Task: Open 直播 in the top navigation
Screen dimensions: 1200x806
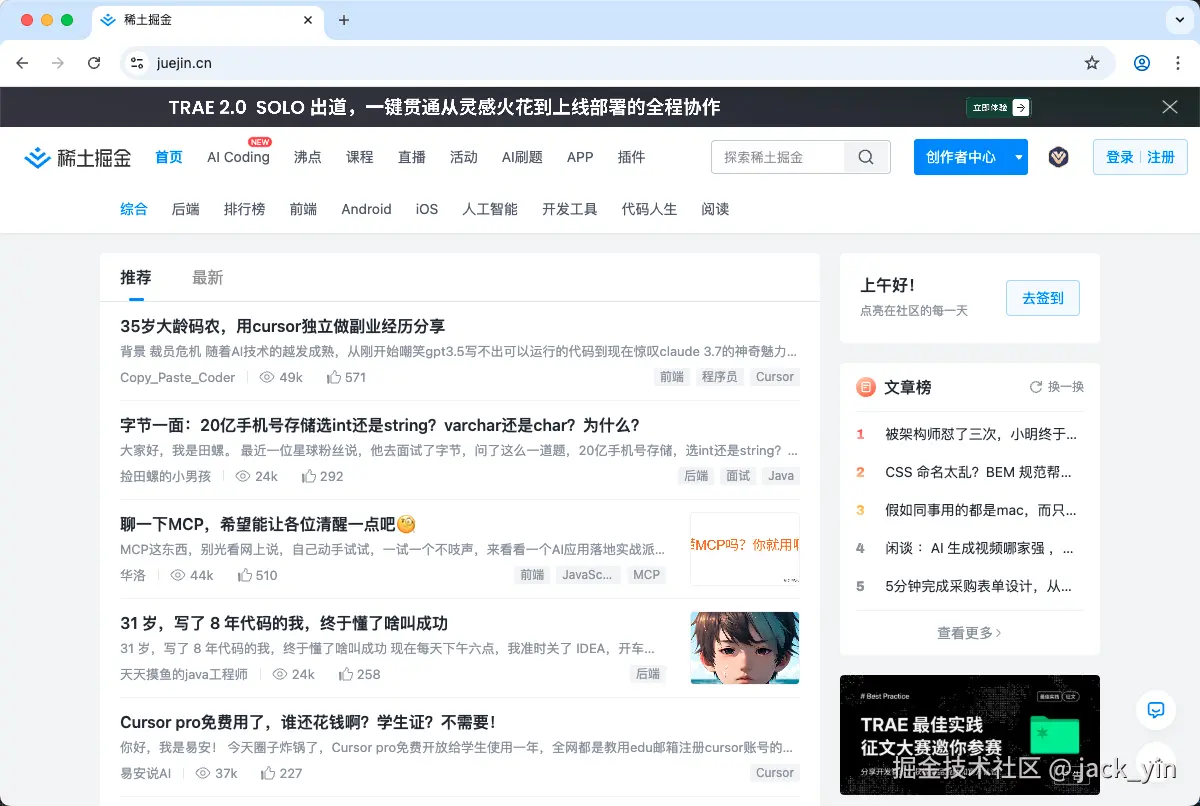Action: 412,157
